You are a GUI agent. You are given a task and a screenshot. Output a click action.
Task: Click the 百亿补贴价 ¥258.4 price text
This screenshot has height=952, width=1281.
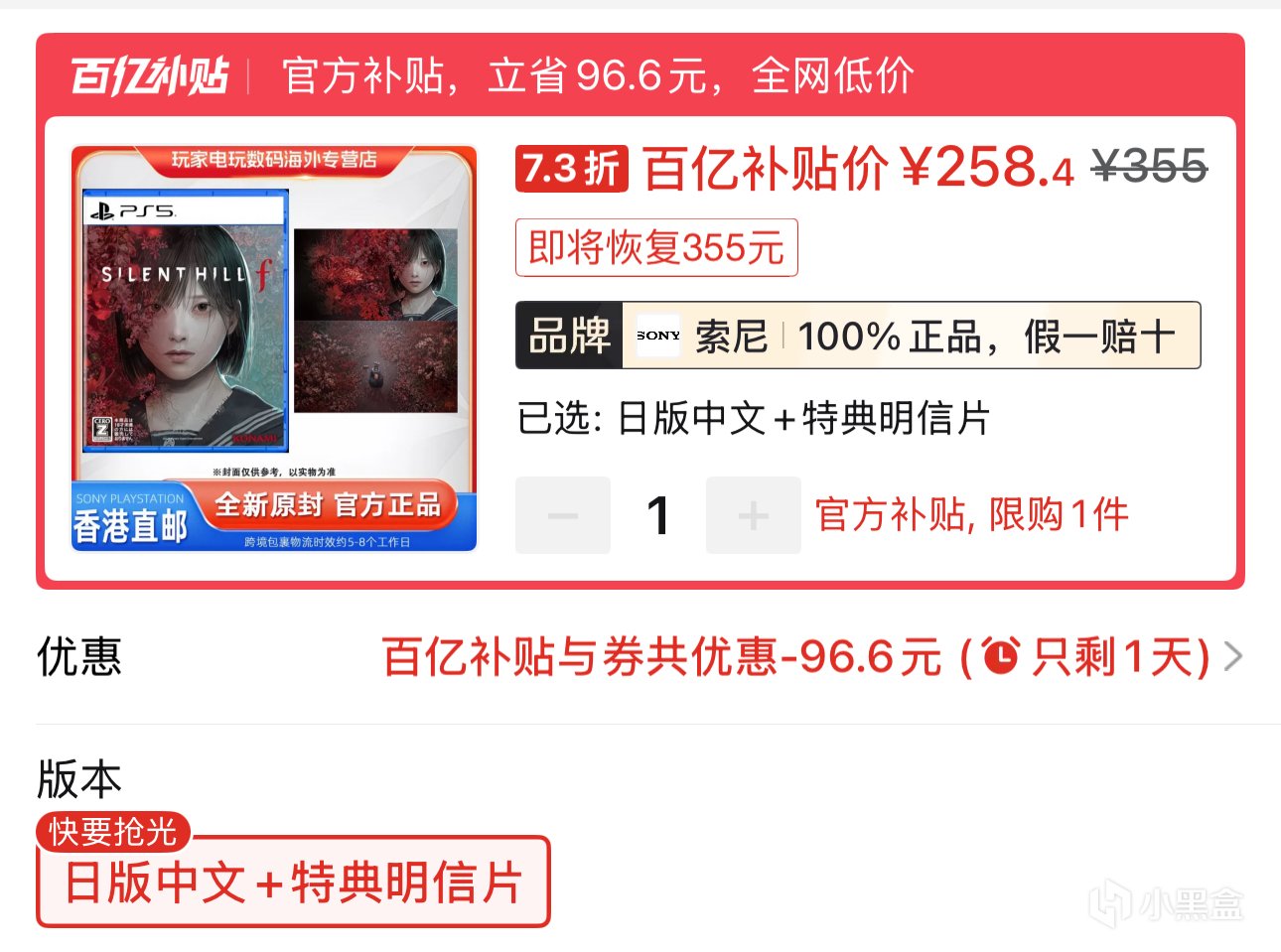pos(859,167)
